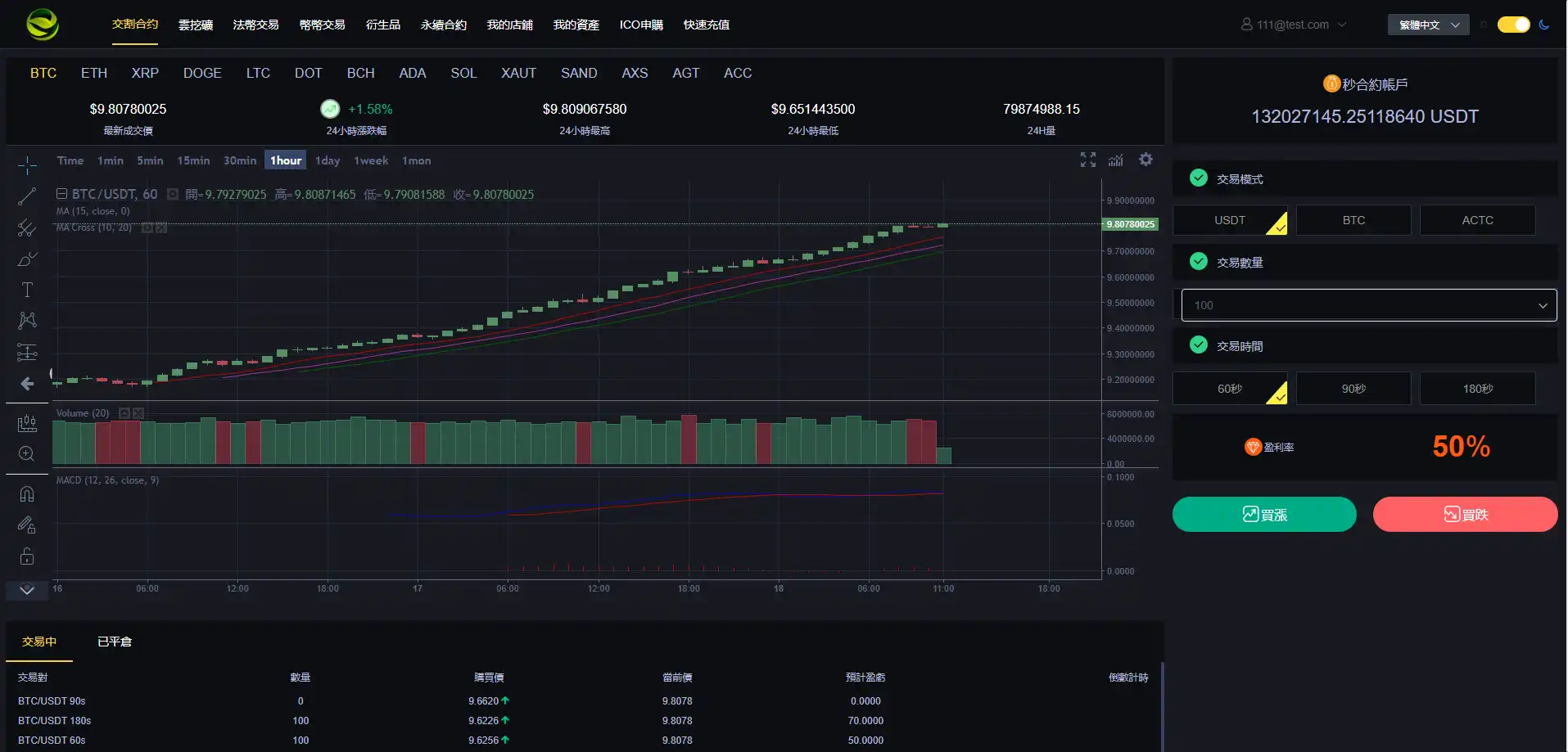Select the text annotation tool
This screenshot has height=752, width=1568.
click(x=27, y=290)
